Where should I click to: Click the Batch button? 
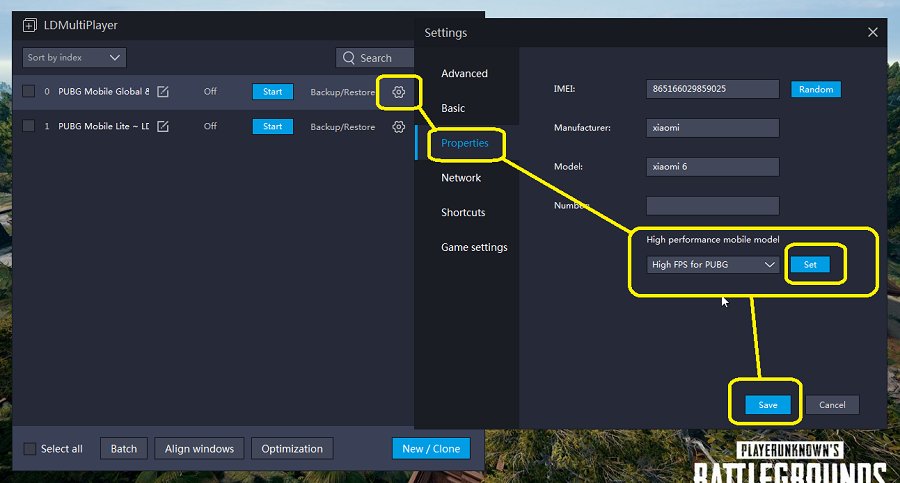click(123, 449)
